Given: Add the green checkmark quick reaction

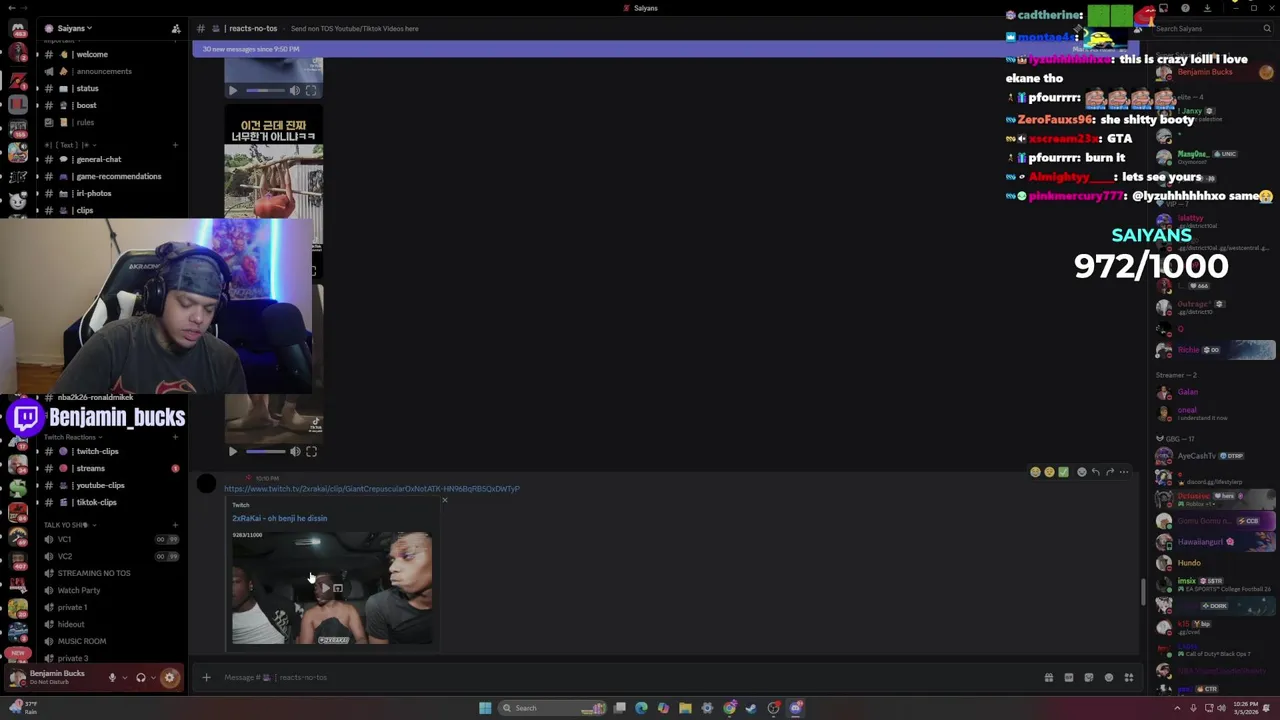Looking at the screenshot, I should (x=1063, y=472).
